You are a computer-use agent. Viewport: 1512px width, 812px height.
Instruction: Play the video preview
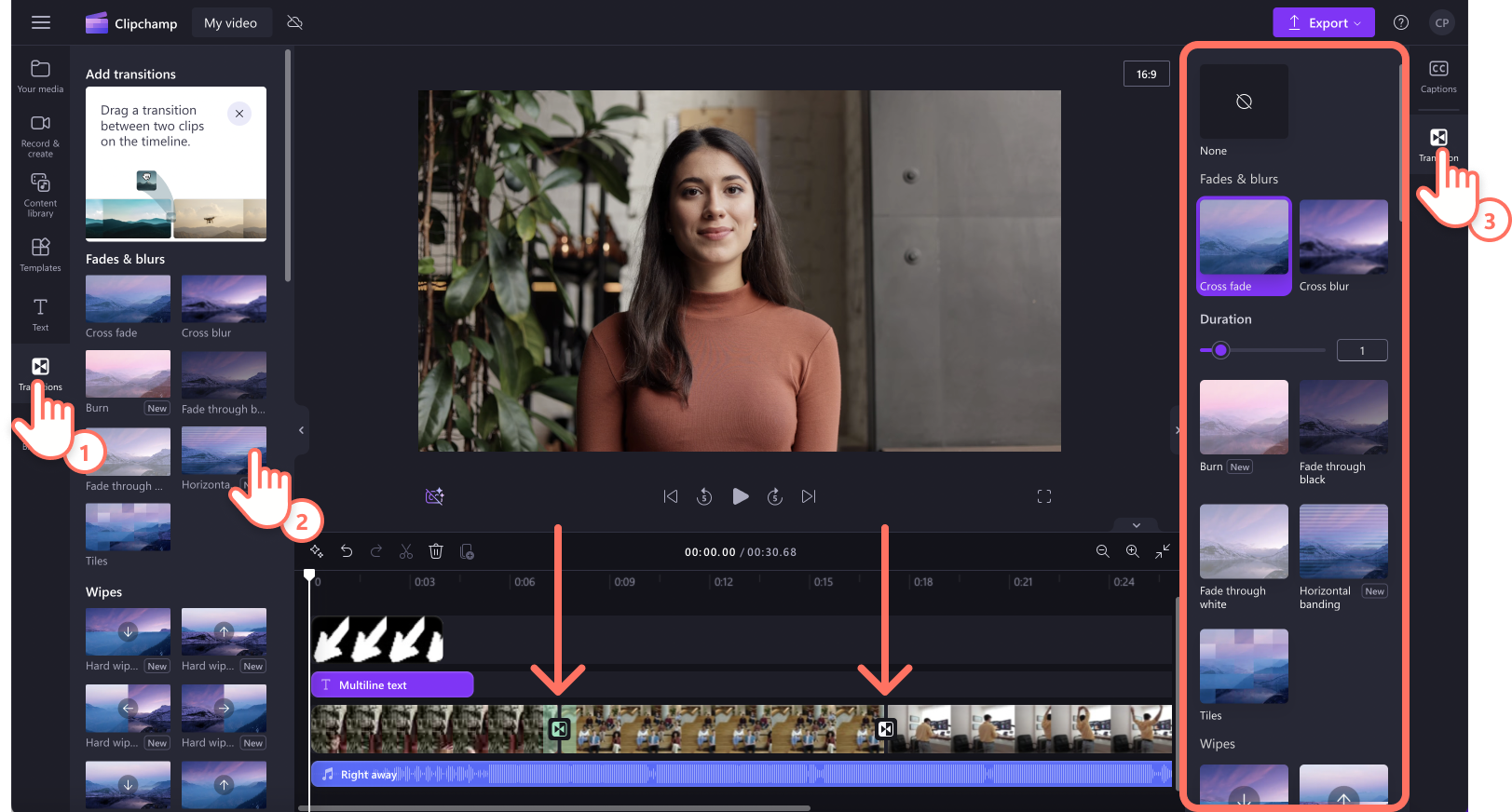tap(740, 496)
